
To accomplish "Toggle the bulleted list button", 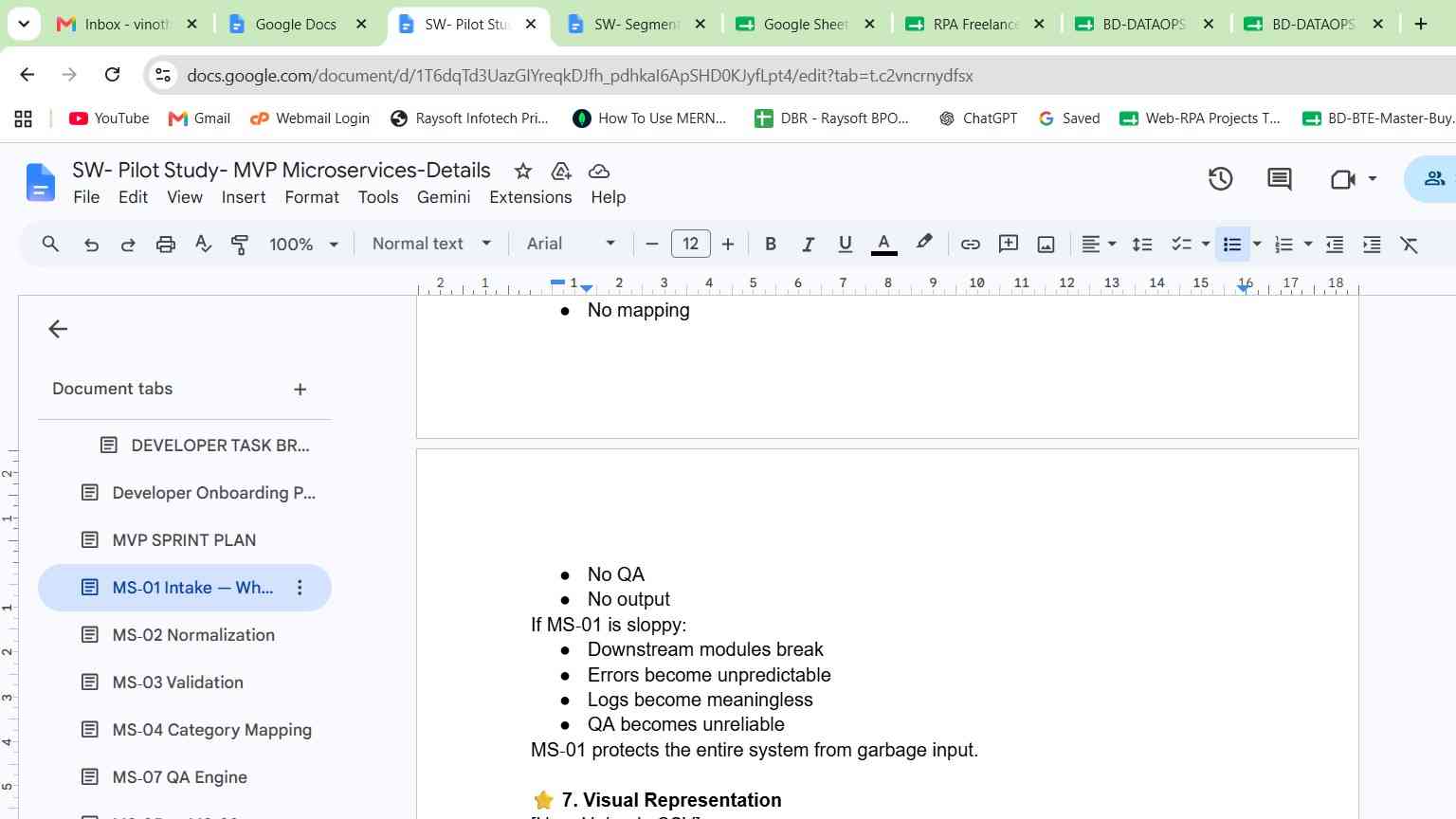I will point(1232,245).
